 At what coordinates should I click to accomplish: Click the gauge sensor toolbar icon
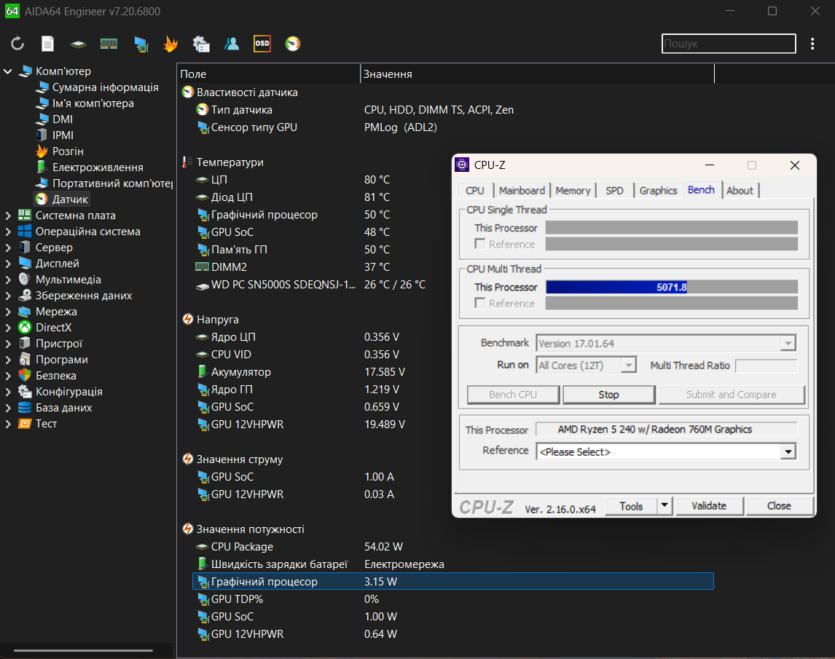tap(292, 44)
